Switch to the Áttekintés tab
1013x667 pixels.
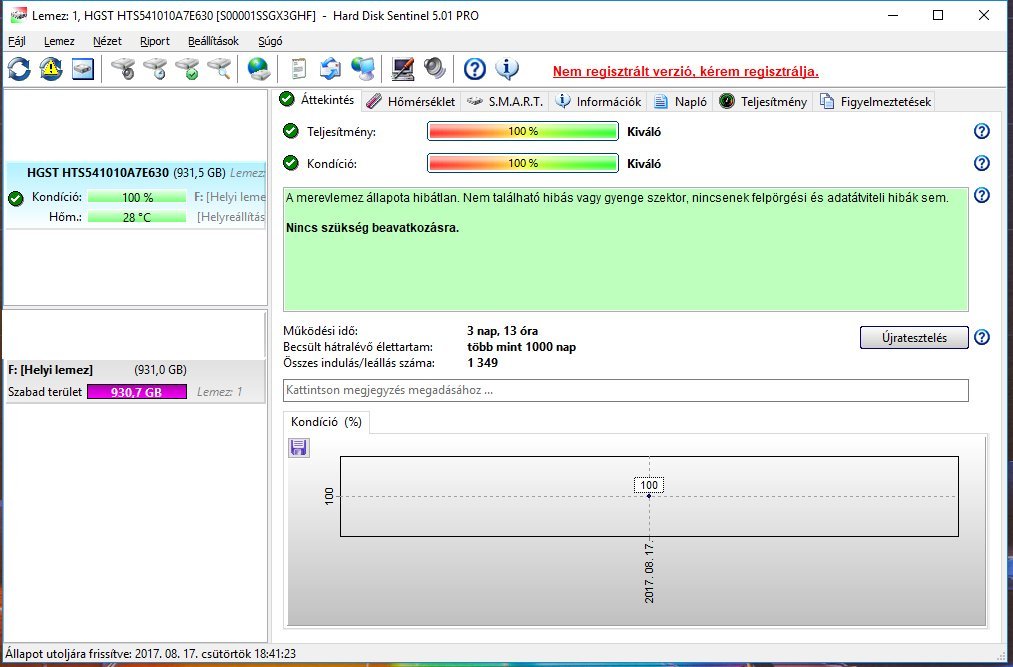coord(317,100)
